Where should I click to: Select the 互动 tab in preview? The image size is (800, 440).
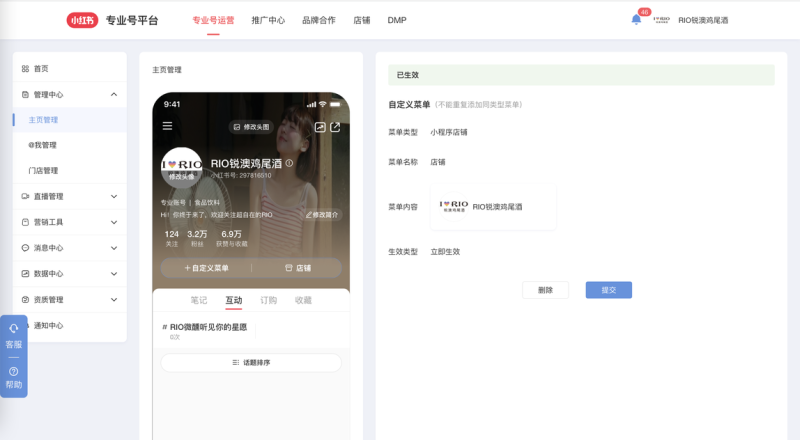coord(234,300)
